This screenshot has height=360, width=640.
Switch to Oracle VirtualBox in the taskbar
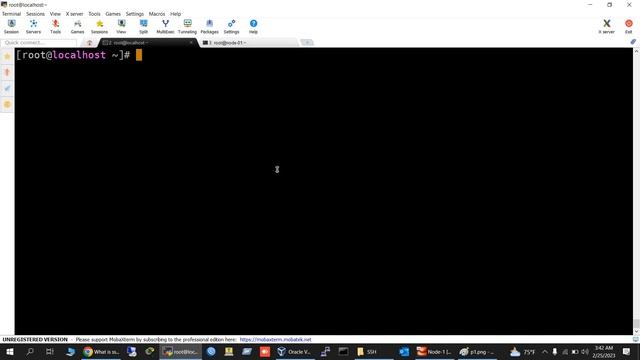coord(294,351)
